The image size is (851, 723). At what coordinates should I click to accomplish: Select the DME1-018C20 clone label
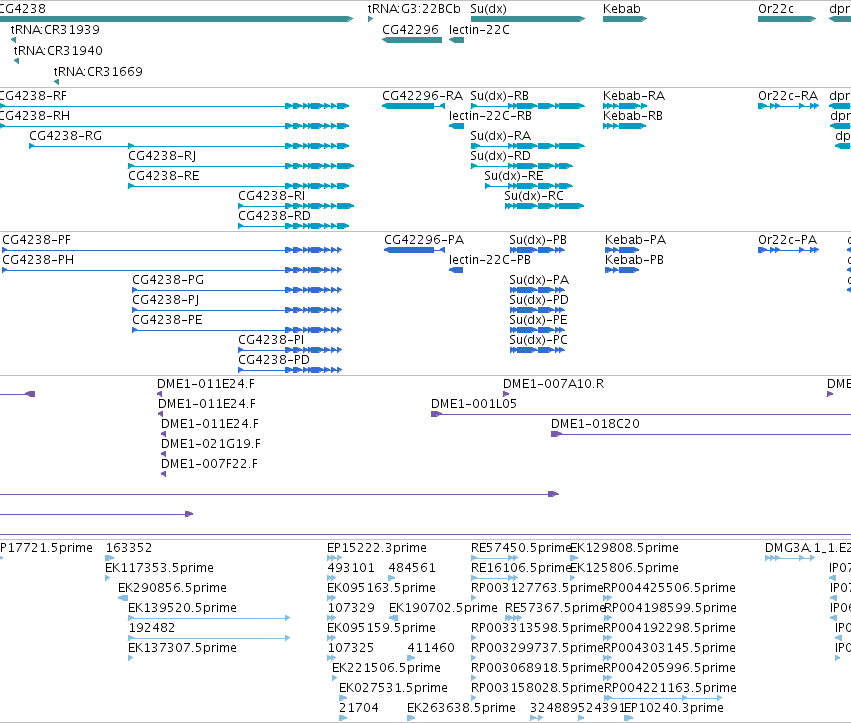595,424
